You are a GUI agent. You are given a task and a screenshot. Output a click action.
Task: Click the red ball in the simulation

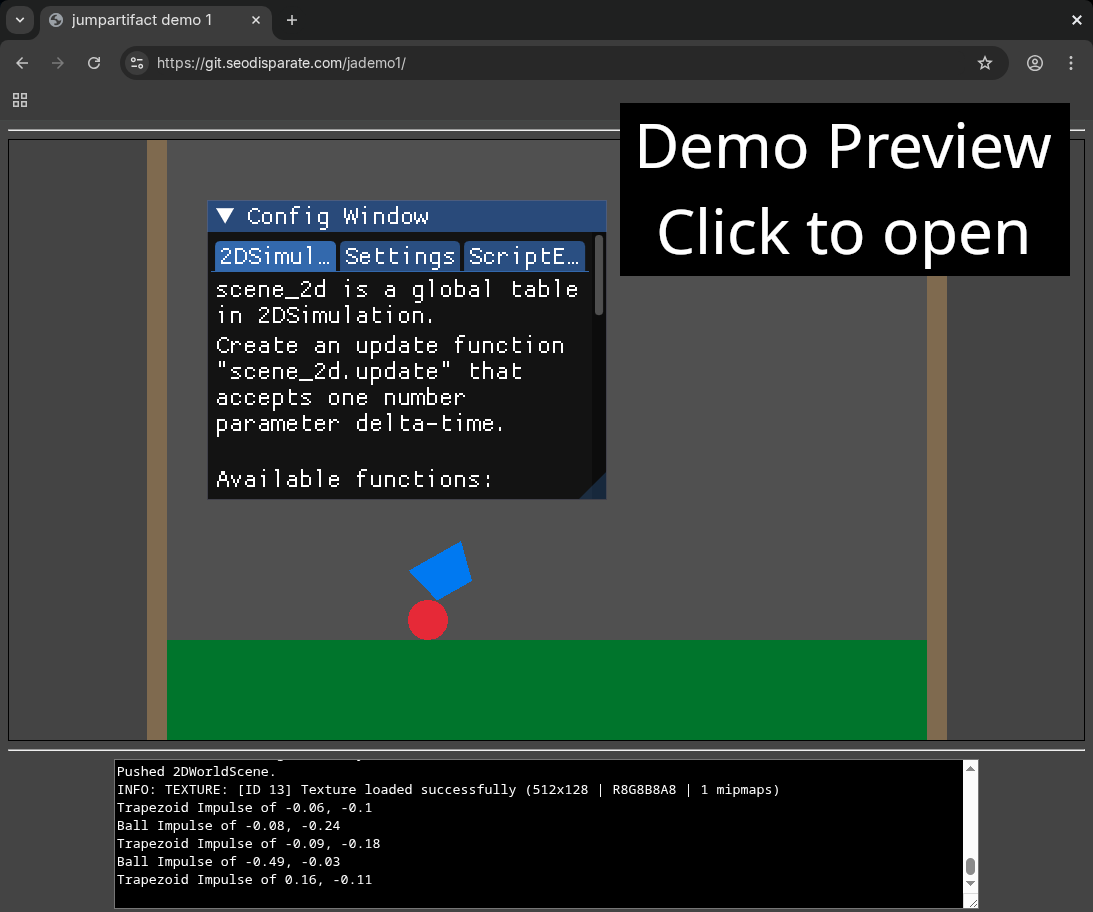[428, 620]
